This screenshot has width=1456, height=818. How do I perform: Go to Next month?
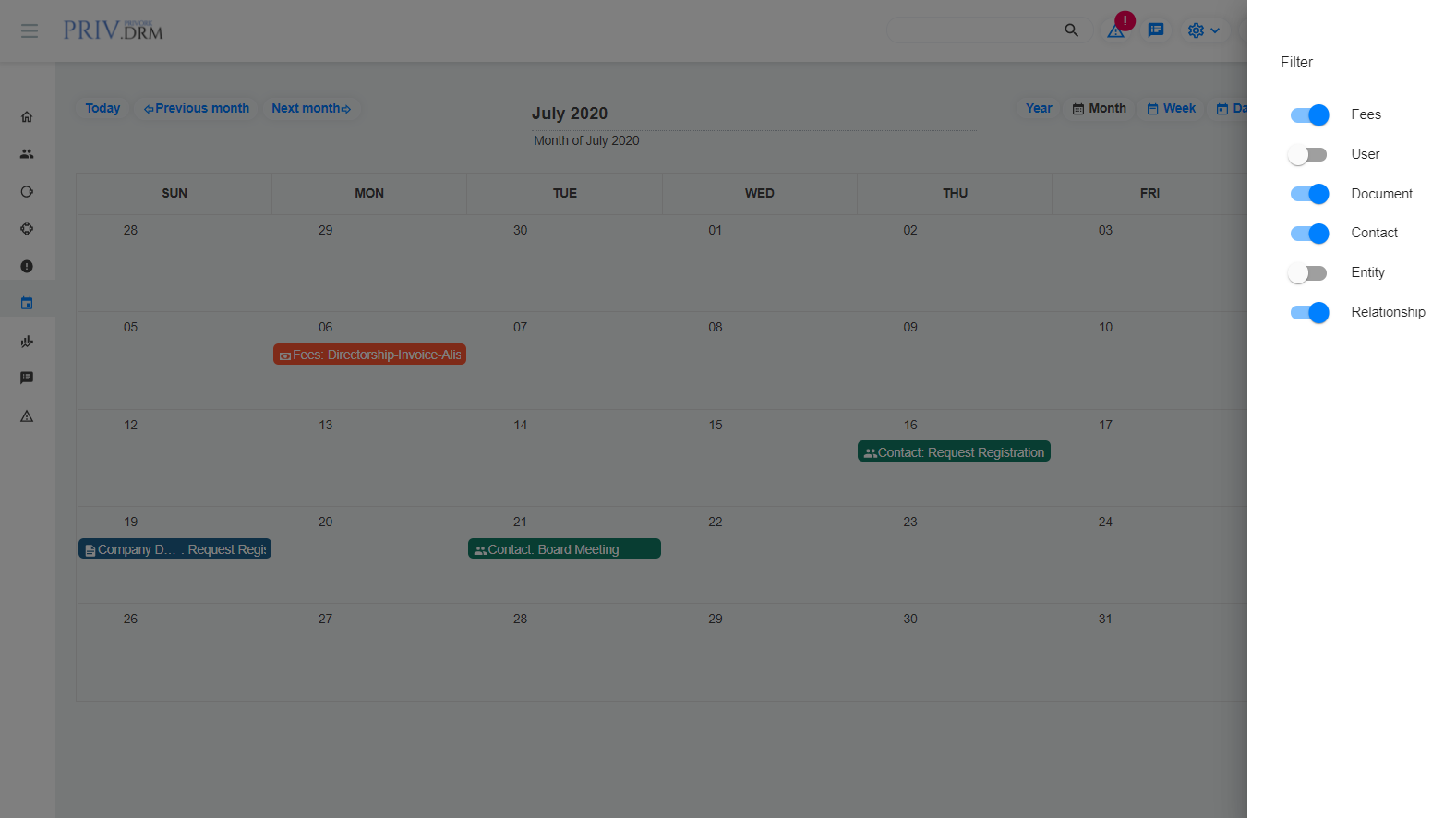[x=311, y=109]
